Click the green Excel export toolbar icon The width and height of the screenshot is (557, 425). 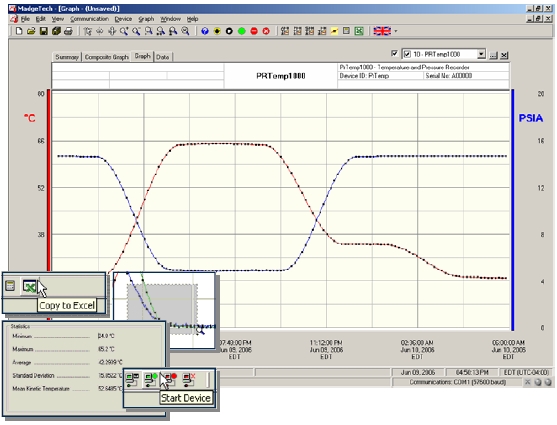coord(359,31)
